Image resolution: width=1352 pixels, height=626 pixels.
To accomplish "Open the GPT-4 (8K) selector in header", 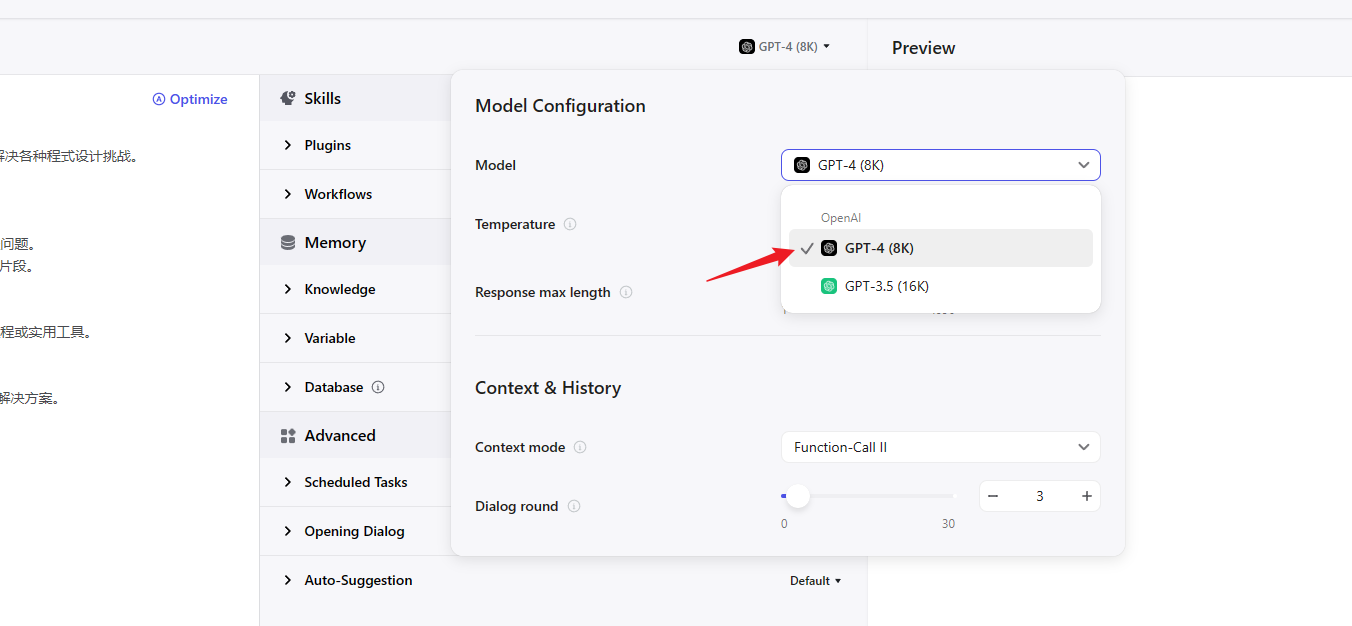I will [x=785, y=46].
